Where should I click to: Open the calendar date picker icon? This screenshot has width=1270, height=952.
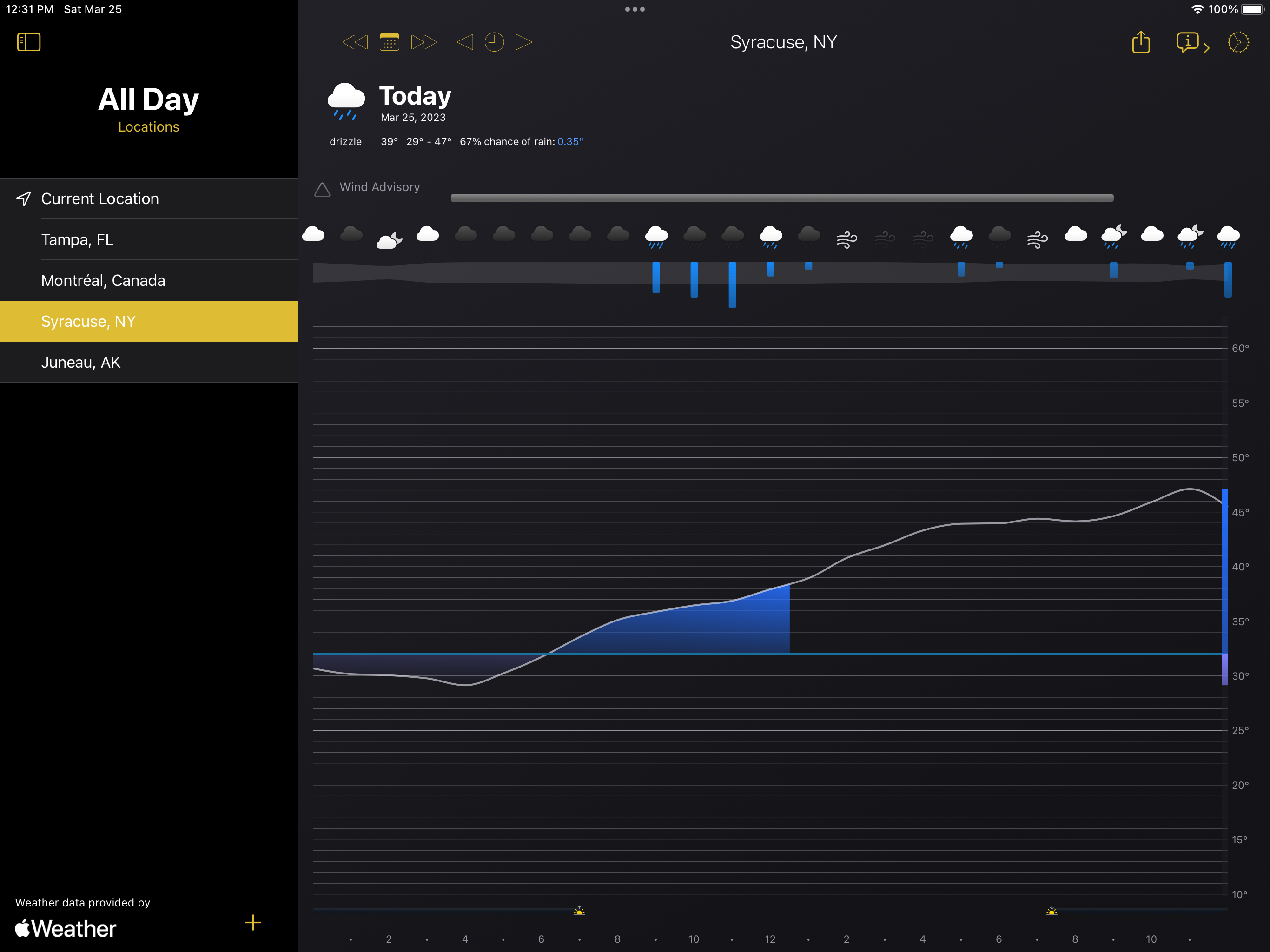(x=389, y=42)
